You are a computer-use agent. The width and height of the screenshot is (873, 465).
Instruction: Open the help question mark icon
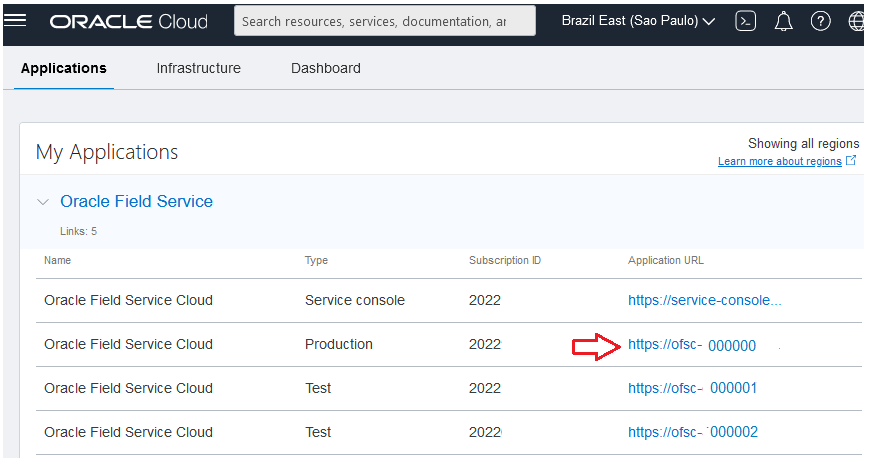click(820, 22)
